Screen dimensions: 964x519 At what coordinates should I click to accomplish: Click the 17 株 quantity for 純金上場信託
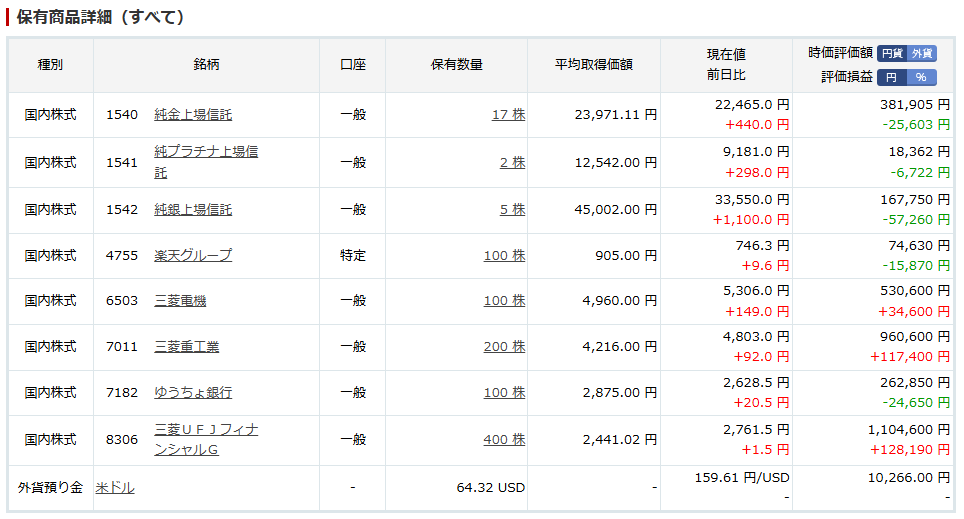tap(508, 115)
